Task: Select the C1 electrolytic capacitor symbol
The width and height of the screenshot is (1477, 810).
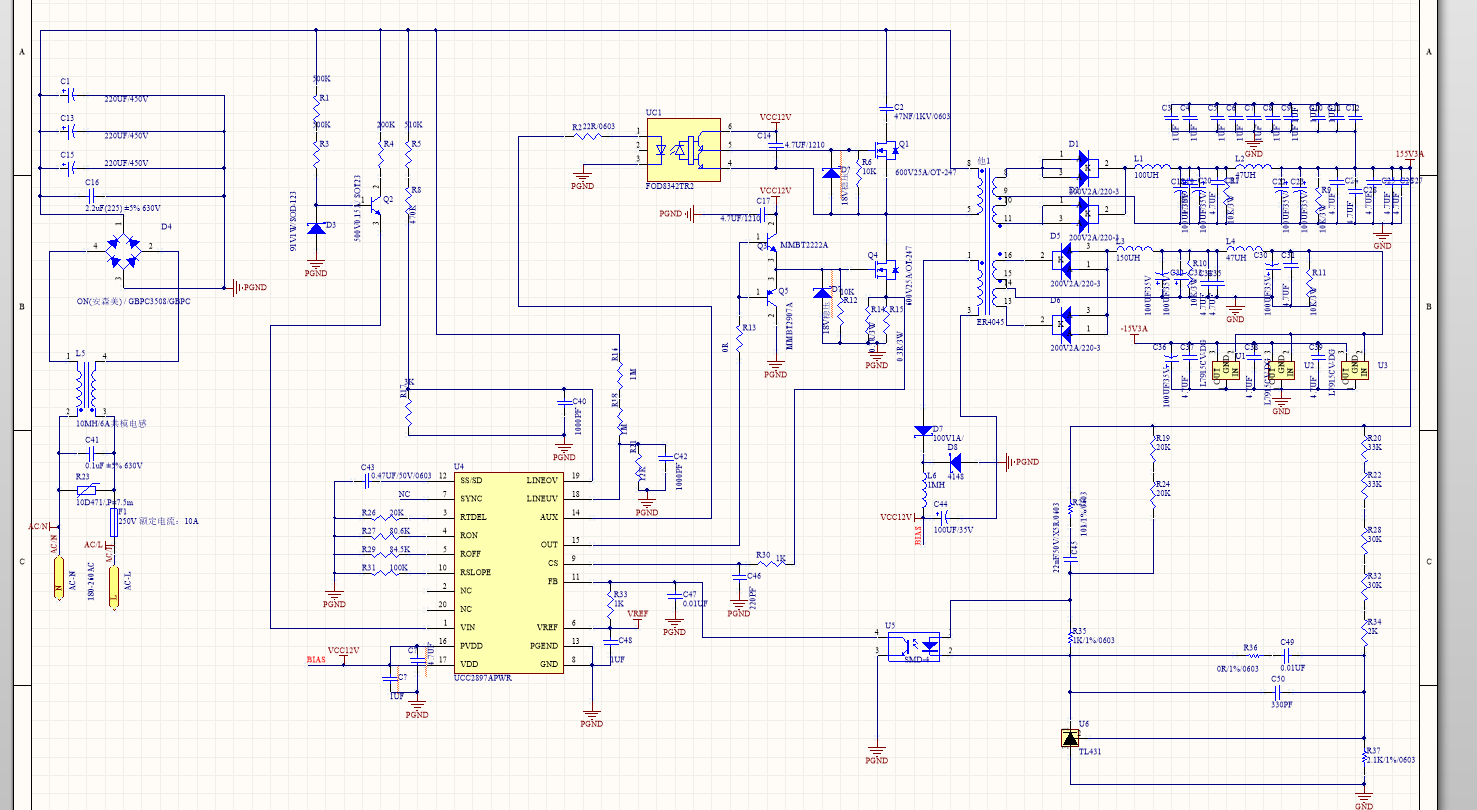Action: (x=68, y=95)
